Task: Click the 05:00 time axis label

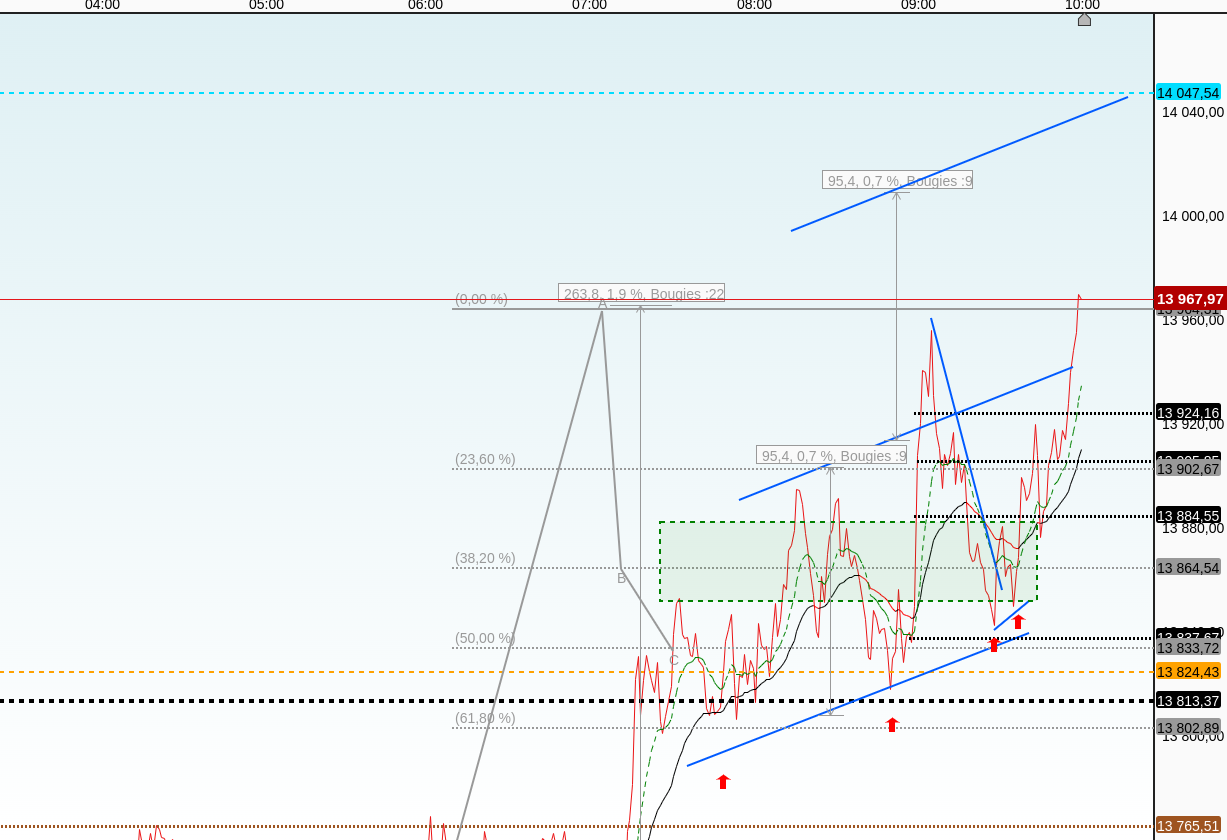Action: click(266, 5)
